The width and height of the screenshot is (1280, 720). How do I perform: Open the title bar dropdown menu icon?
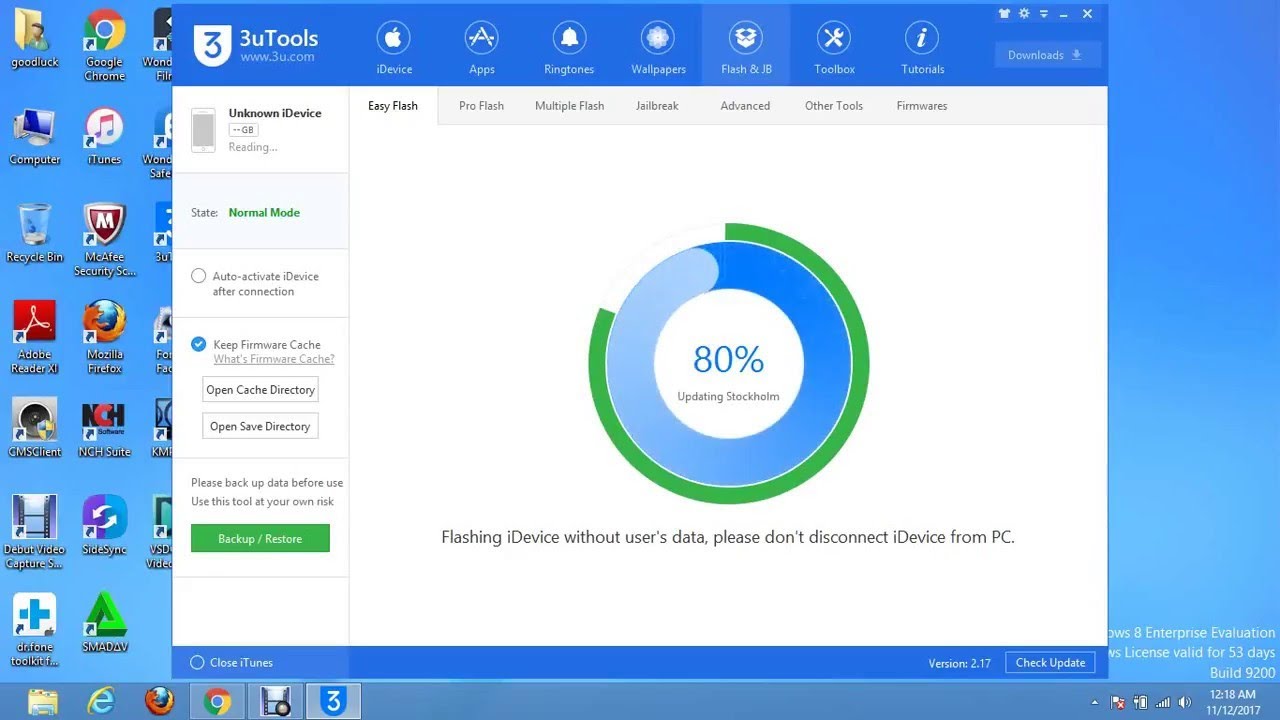[1044, 14]
